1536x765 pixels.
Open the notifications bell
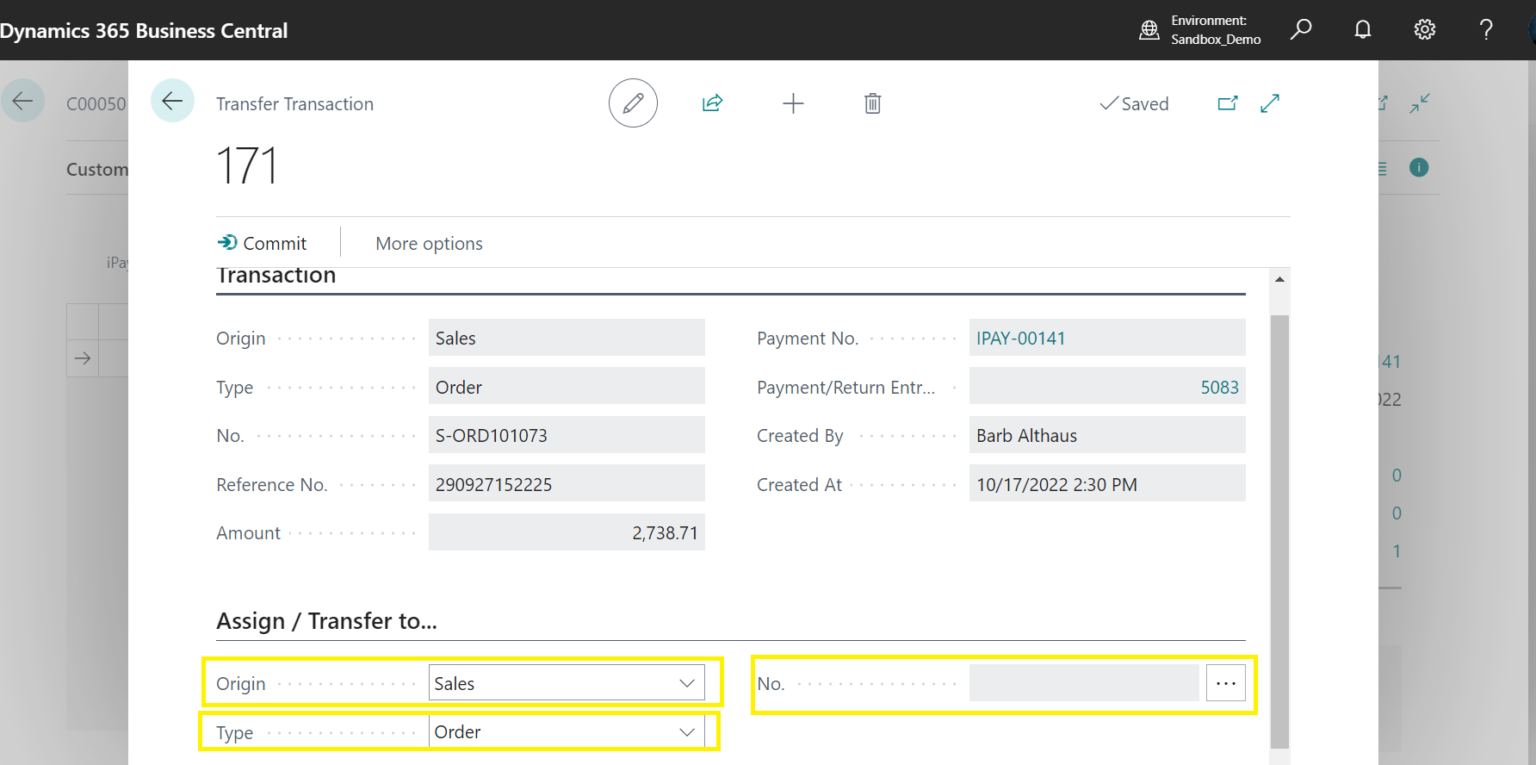point(1362,30)
